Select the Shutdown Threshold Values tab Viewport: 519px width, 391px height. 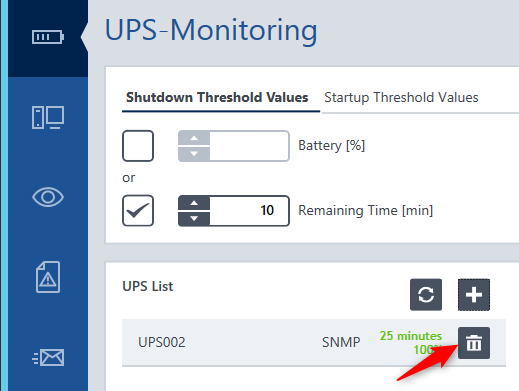217,98
